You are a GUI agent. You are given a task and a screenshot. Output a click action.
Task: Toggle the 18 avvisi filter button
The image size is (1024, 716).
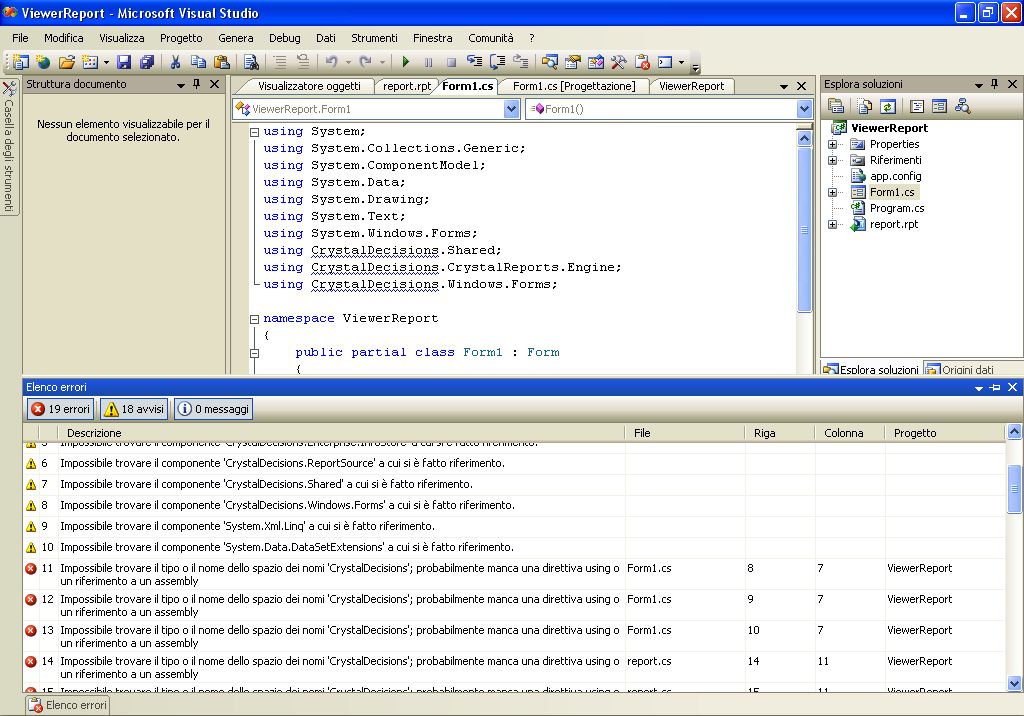[x=134, y=409]
